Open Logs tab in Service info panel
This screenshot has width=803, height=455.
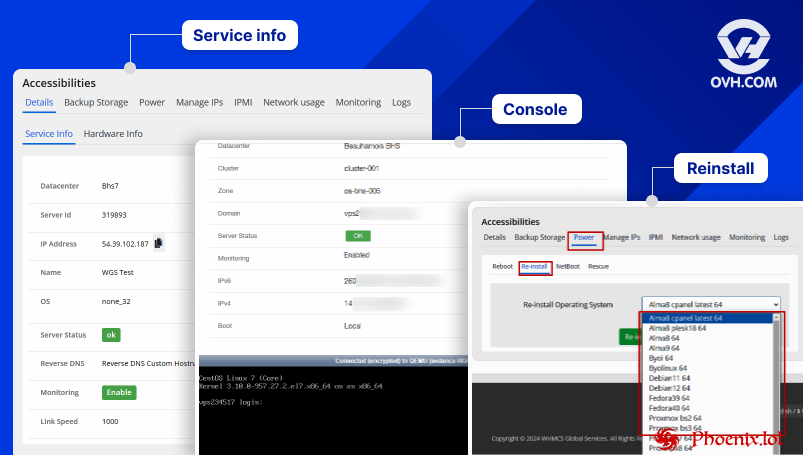(402, 102)
